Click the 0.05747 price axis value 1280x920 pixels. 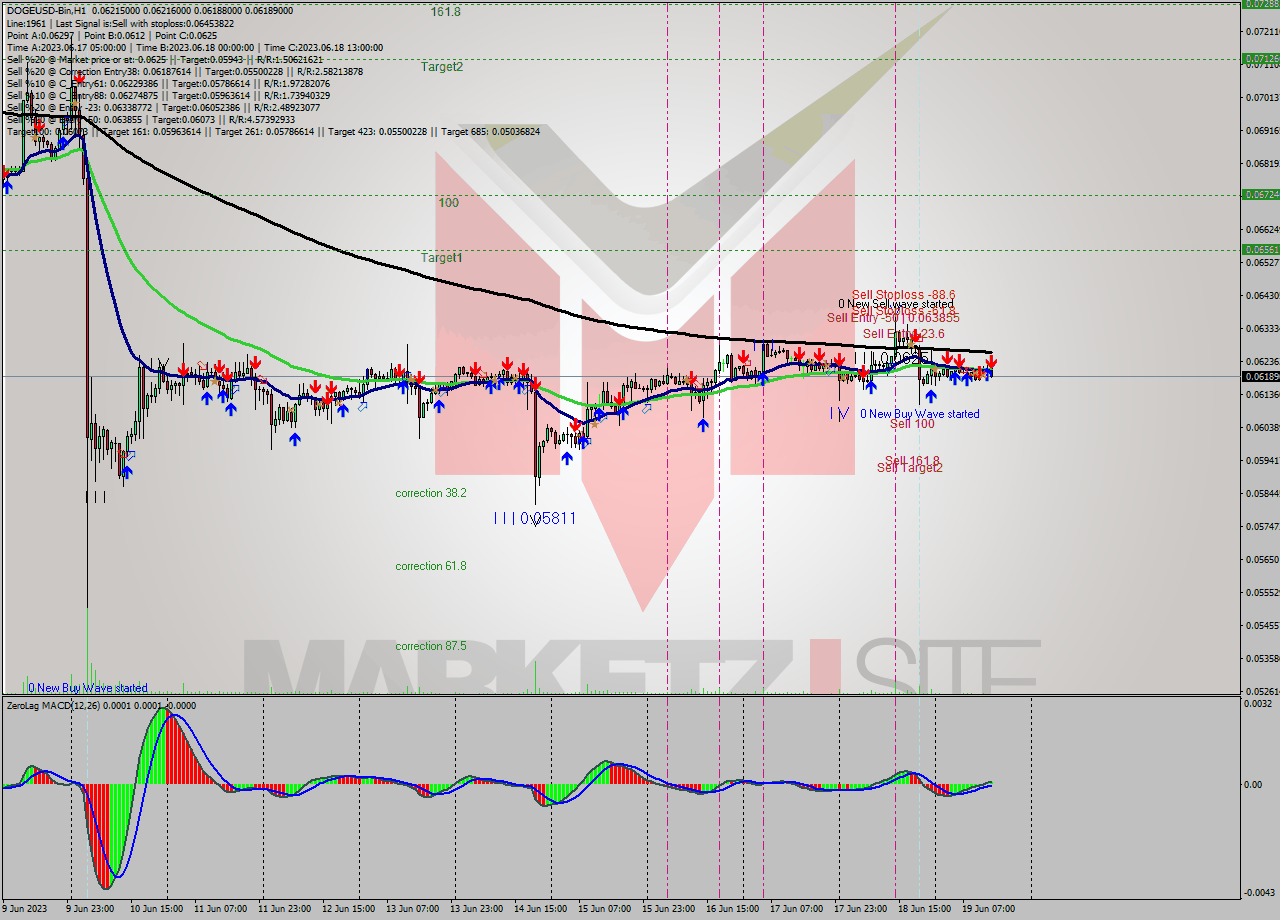point(1261,526)
